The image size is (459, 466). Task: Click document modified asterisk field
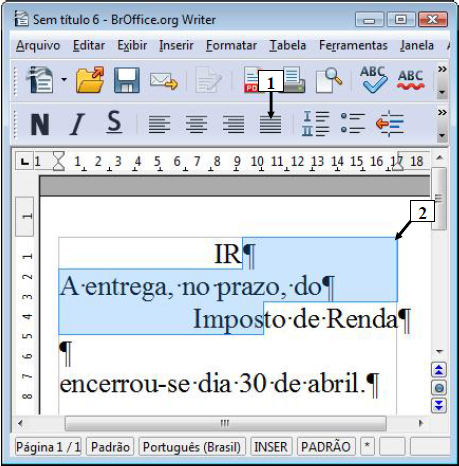pos(367,447)
